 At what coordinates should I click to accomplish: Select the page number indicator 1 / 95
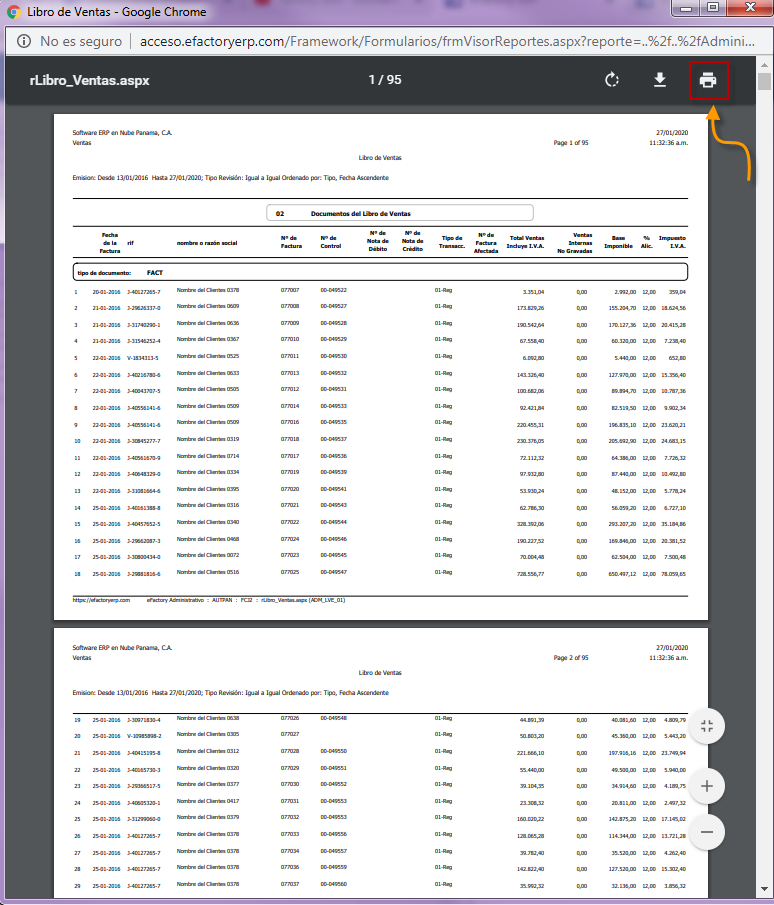385,80
